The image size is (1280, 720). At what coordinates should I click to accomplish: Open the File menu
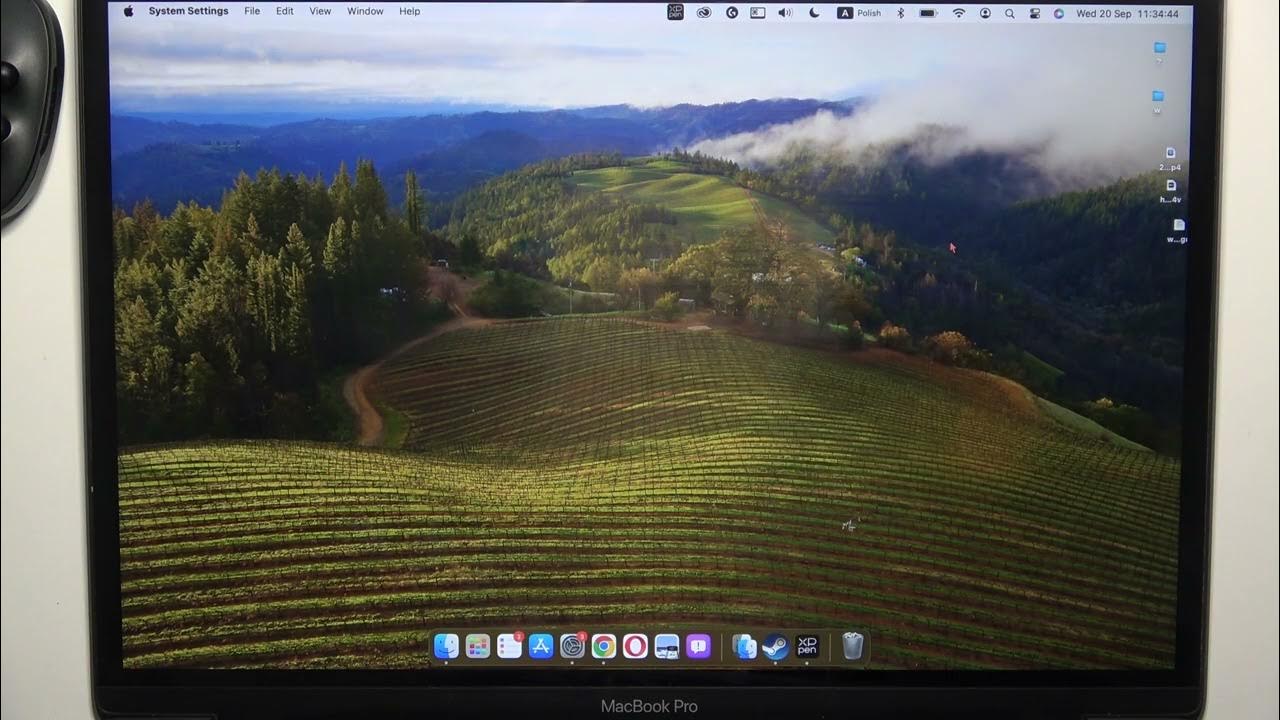(252, 12)
